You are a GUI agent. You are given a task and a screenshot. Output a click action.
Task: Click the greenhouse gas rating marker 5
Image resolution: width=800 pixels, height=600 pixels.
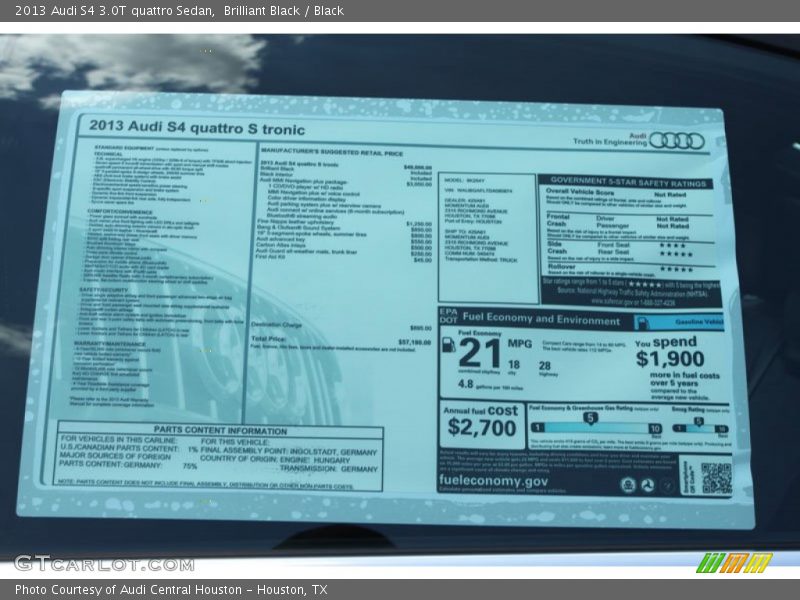click(590, 418)
